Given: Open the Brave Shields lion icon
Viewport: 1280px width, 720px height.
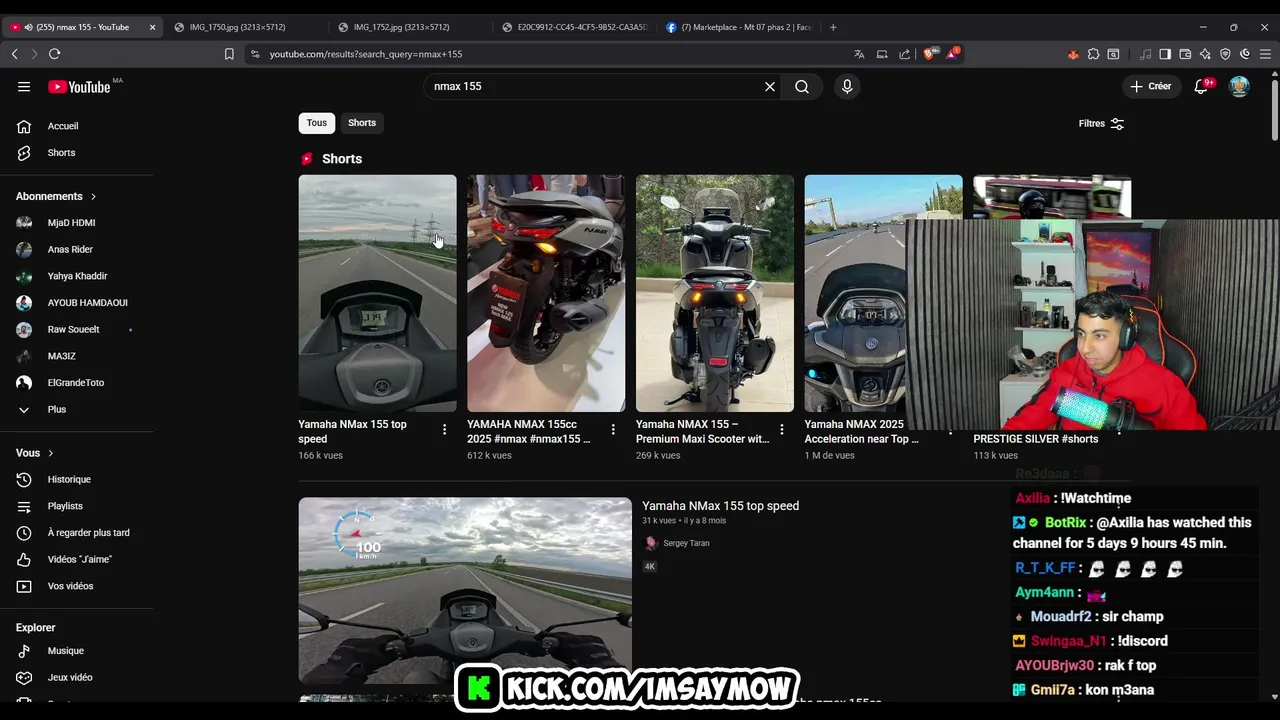Looking at the screenshot, I should tap(929, 54).
